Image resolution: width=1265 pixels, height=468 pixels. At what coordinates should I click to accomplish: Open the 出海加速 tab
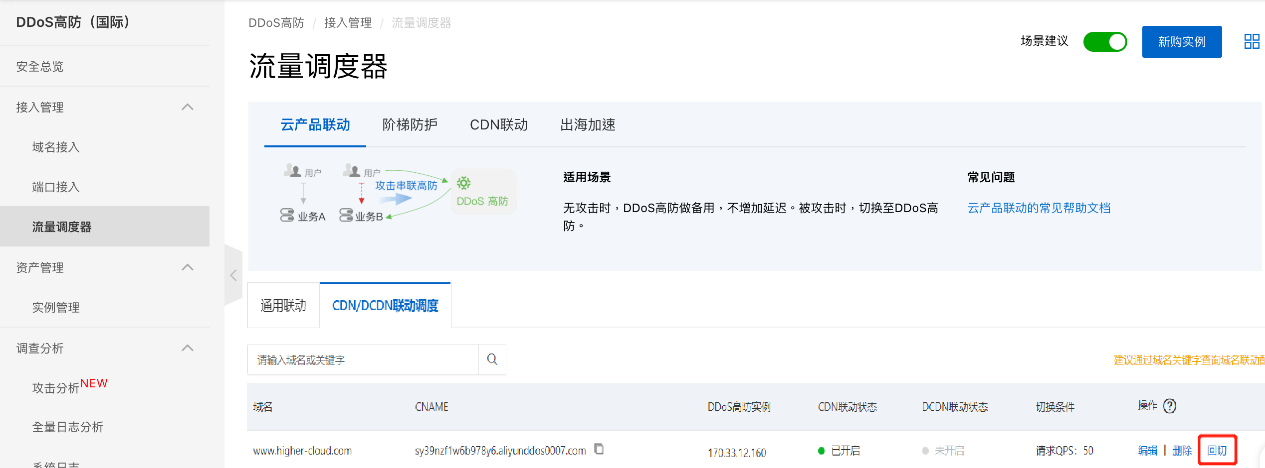[588, 125]
